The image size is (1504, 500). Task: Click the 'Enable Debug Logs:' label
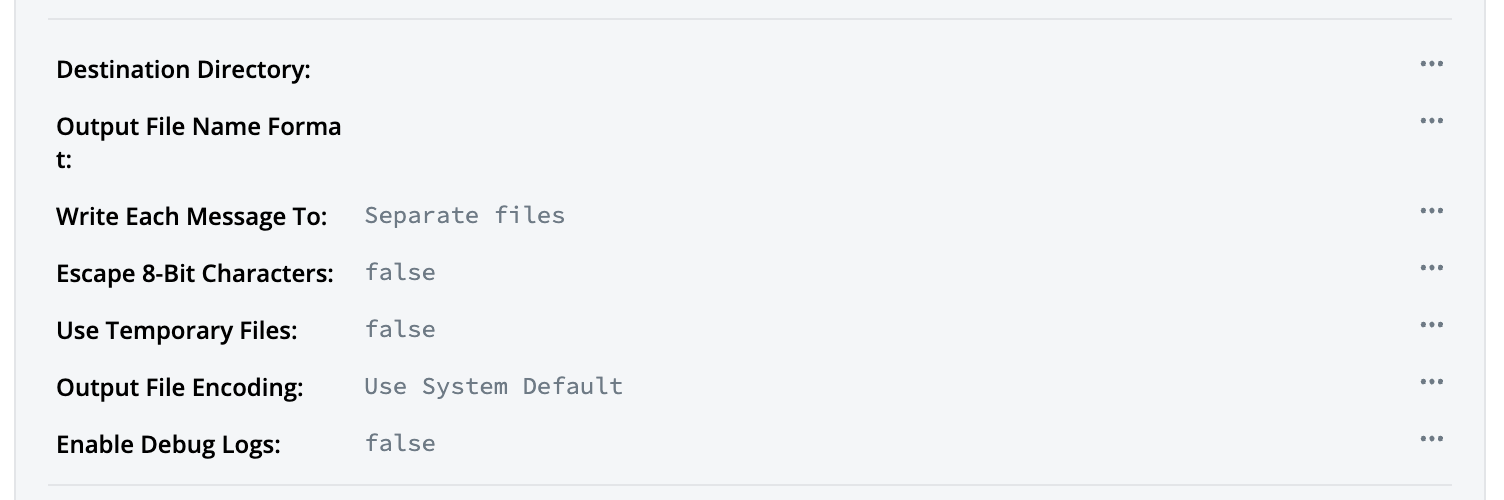pos(168,445)
